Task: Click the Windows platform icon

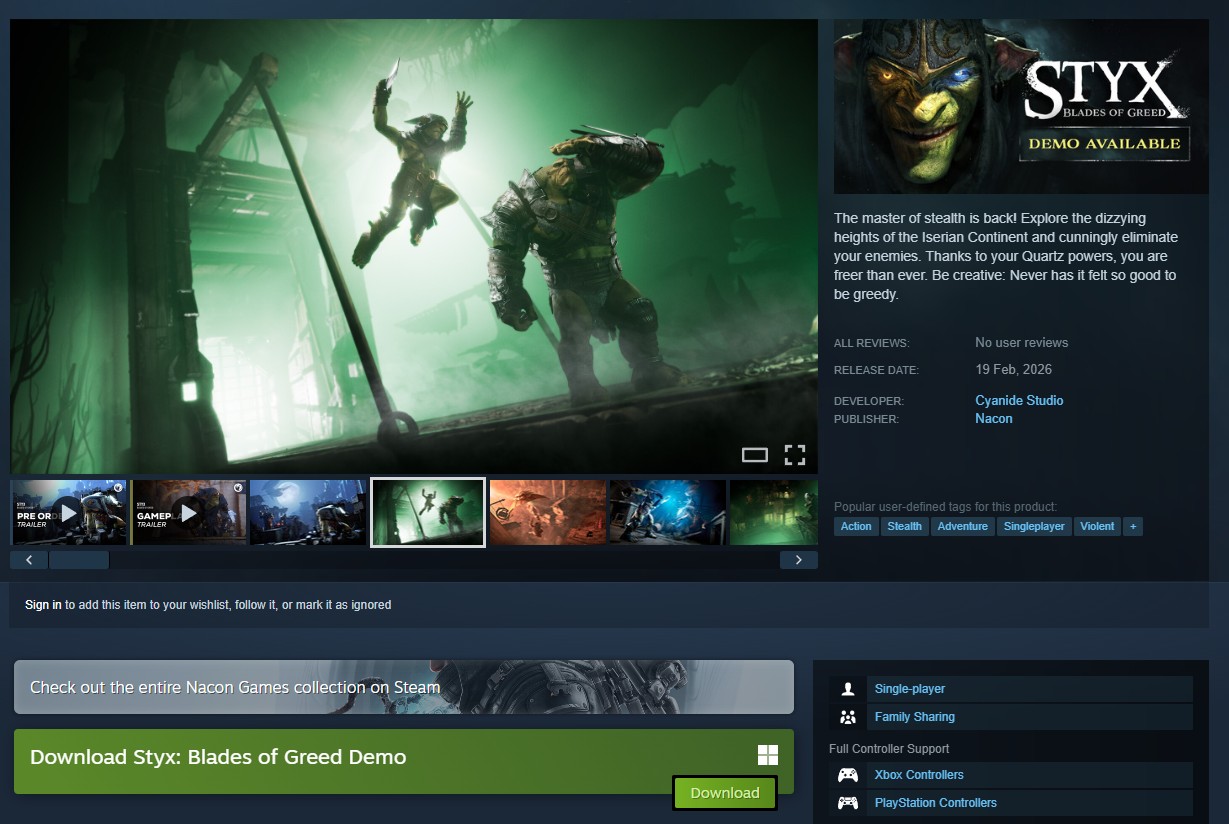Action: click(x=768, y=755)
